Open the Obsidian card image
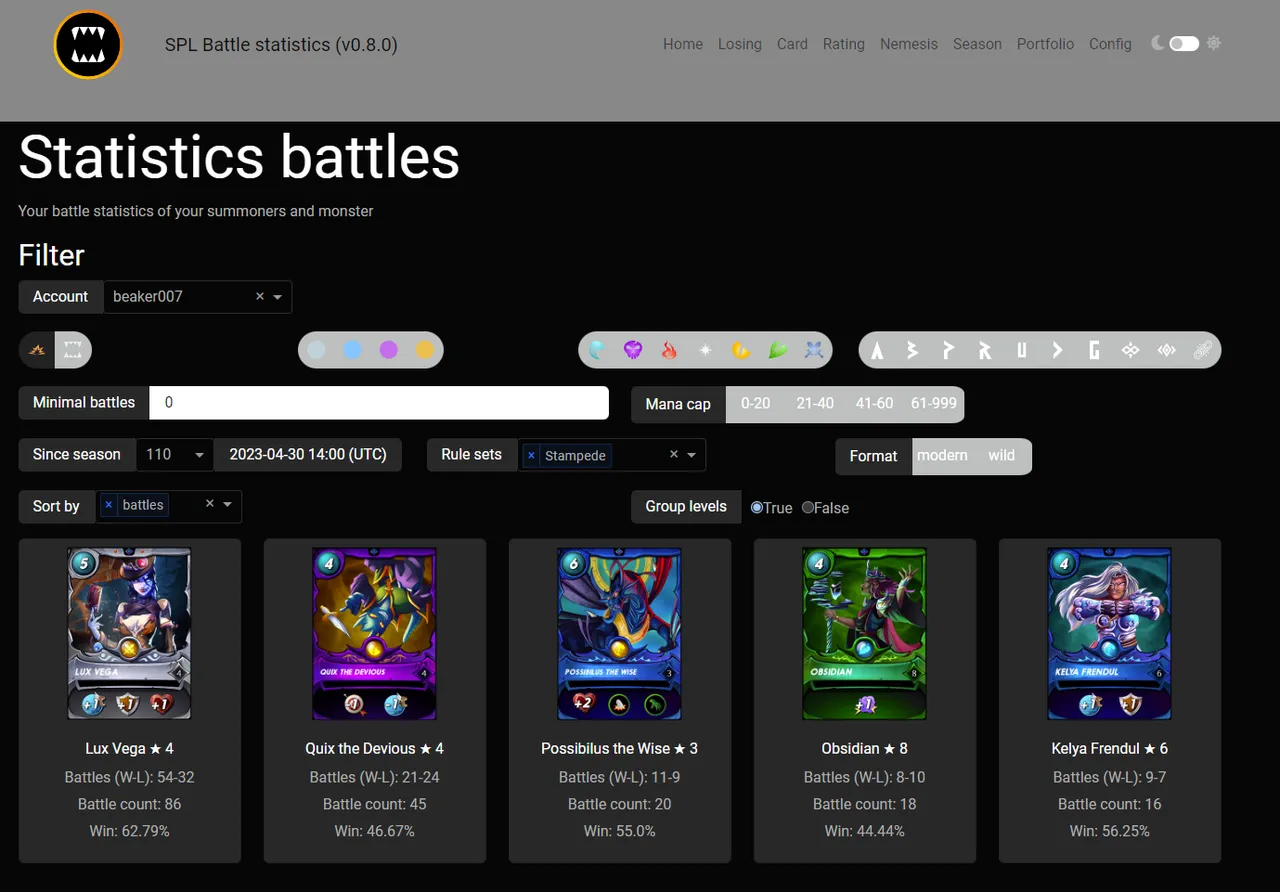 tap(864, 634)
